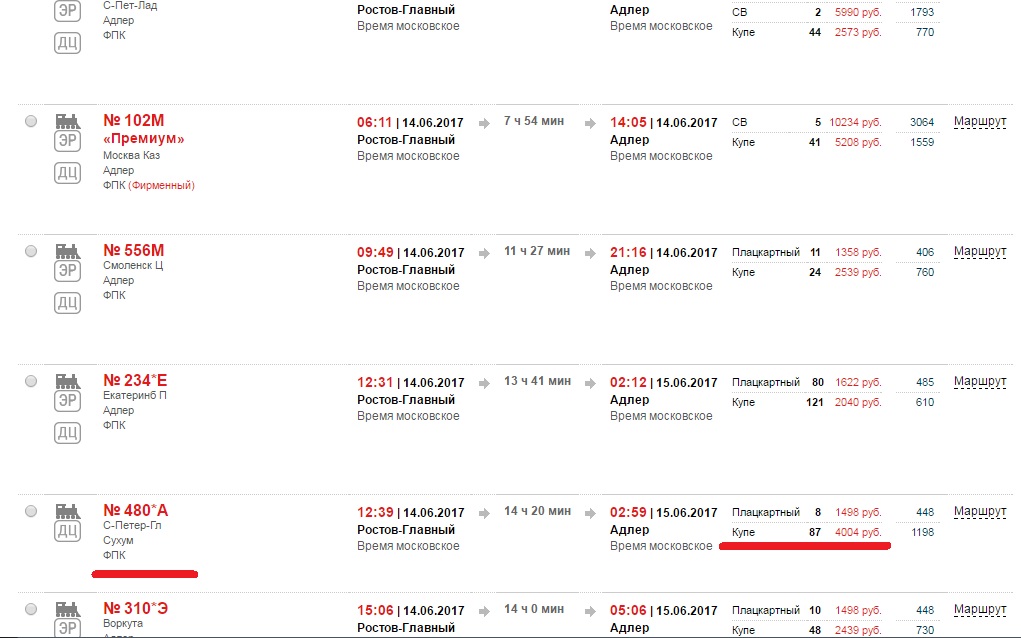Click the locomotive icon for train 234*Е
Image resolution: width=1021 pixels, height=638 pixels.
pyautogui.click(x=67, y=381)
